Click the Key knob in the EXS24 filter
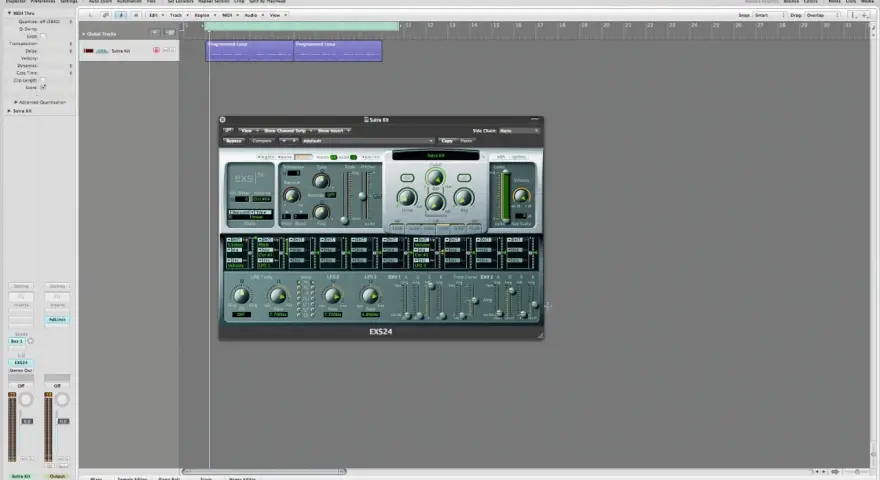 point(464,197)
